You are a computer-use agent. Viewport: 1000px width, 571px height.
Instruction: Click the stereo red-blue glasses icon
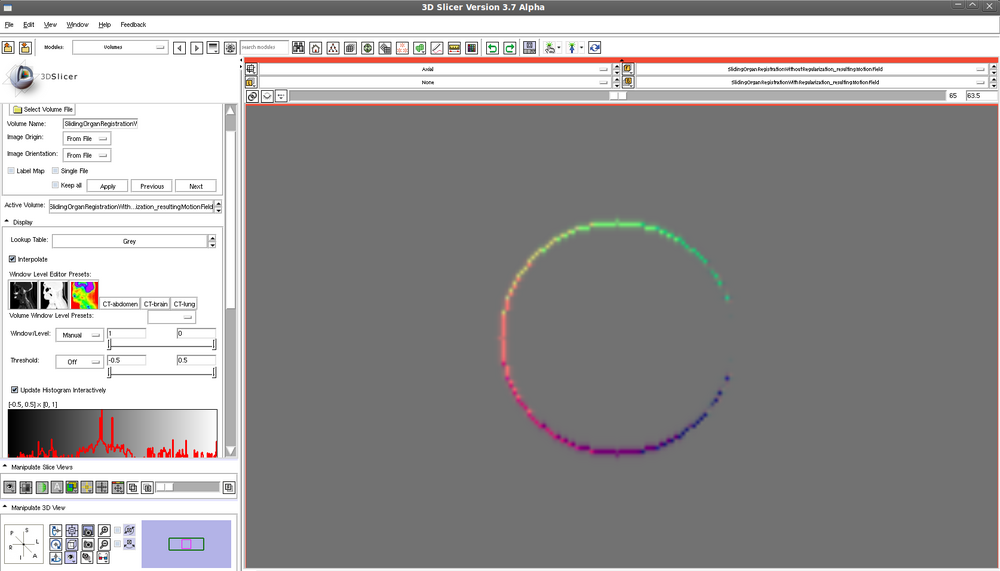tap(103, 558)
